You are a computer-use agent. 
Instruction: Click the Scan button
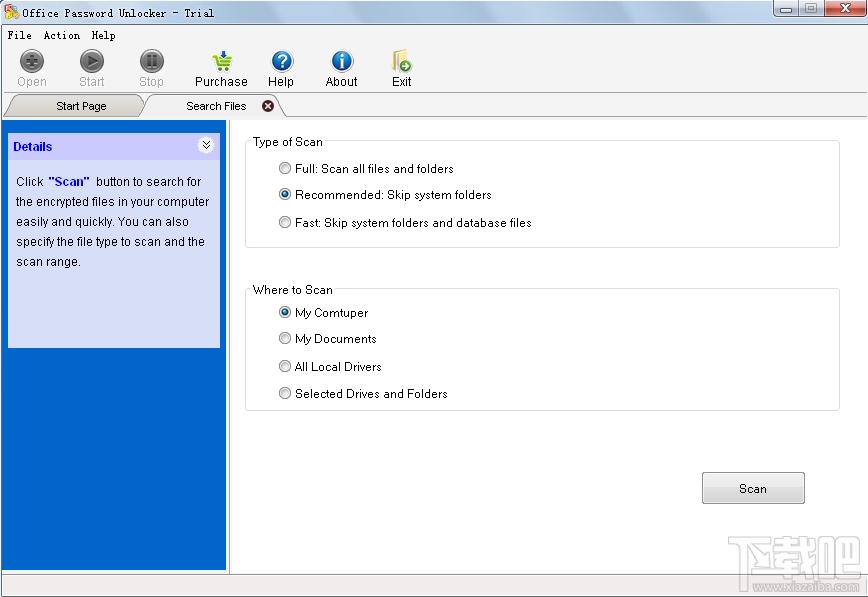coord(753,488)
